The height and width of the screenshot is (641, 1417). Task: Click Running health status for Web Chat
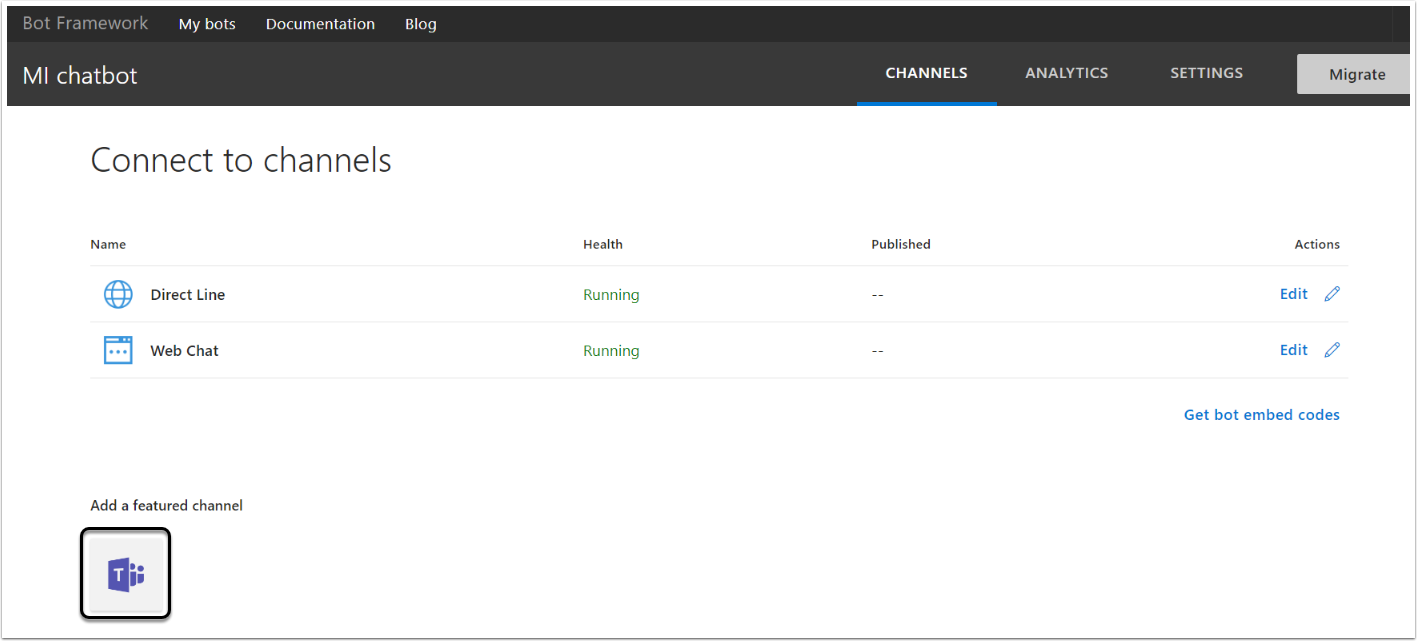pos(611,351)
